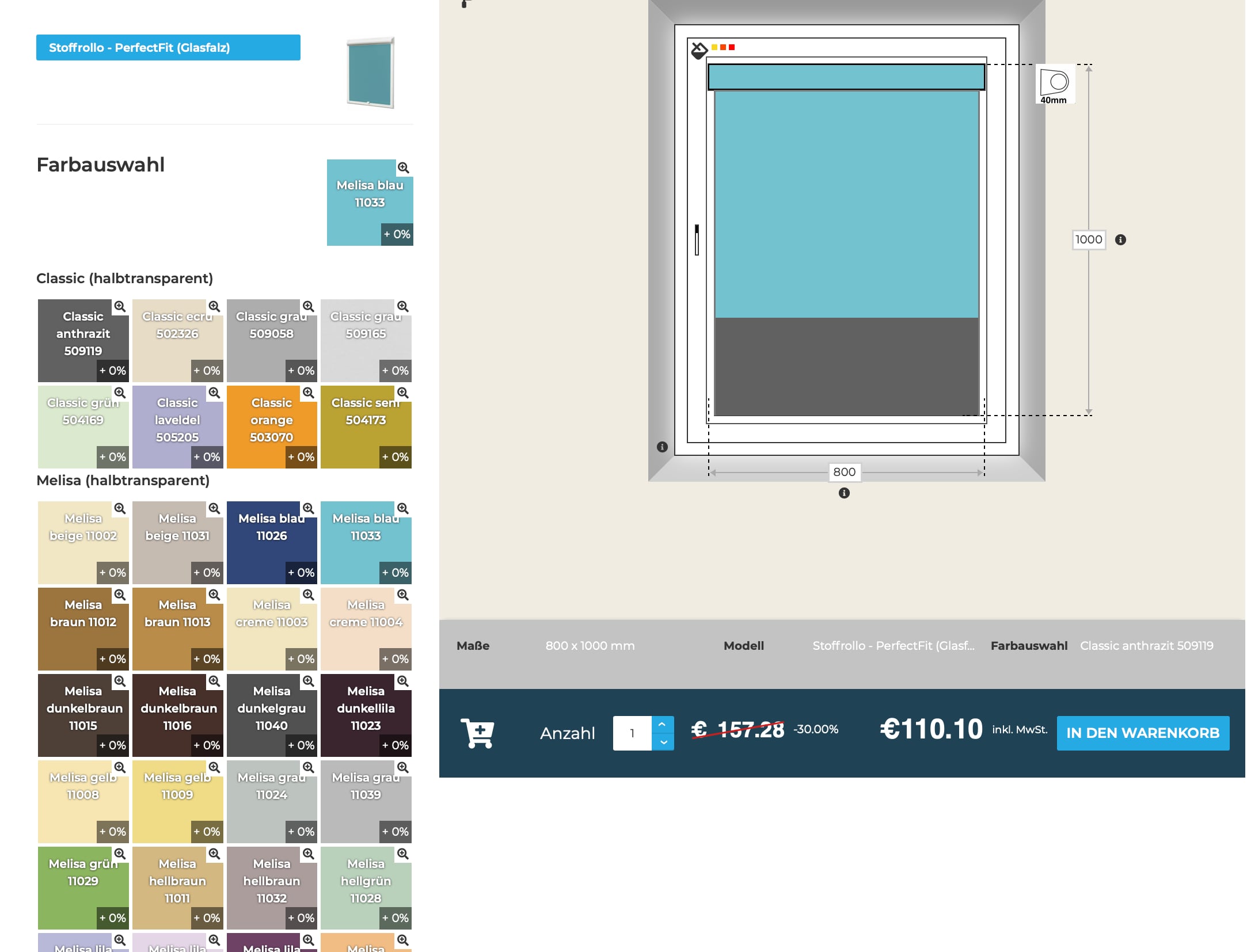Enlarge Melisa braun 11012 fabric preview
Image resolution: width=1247 pixels, height=952 pixels.
(x=120, y=595)
